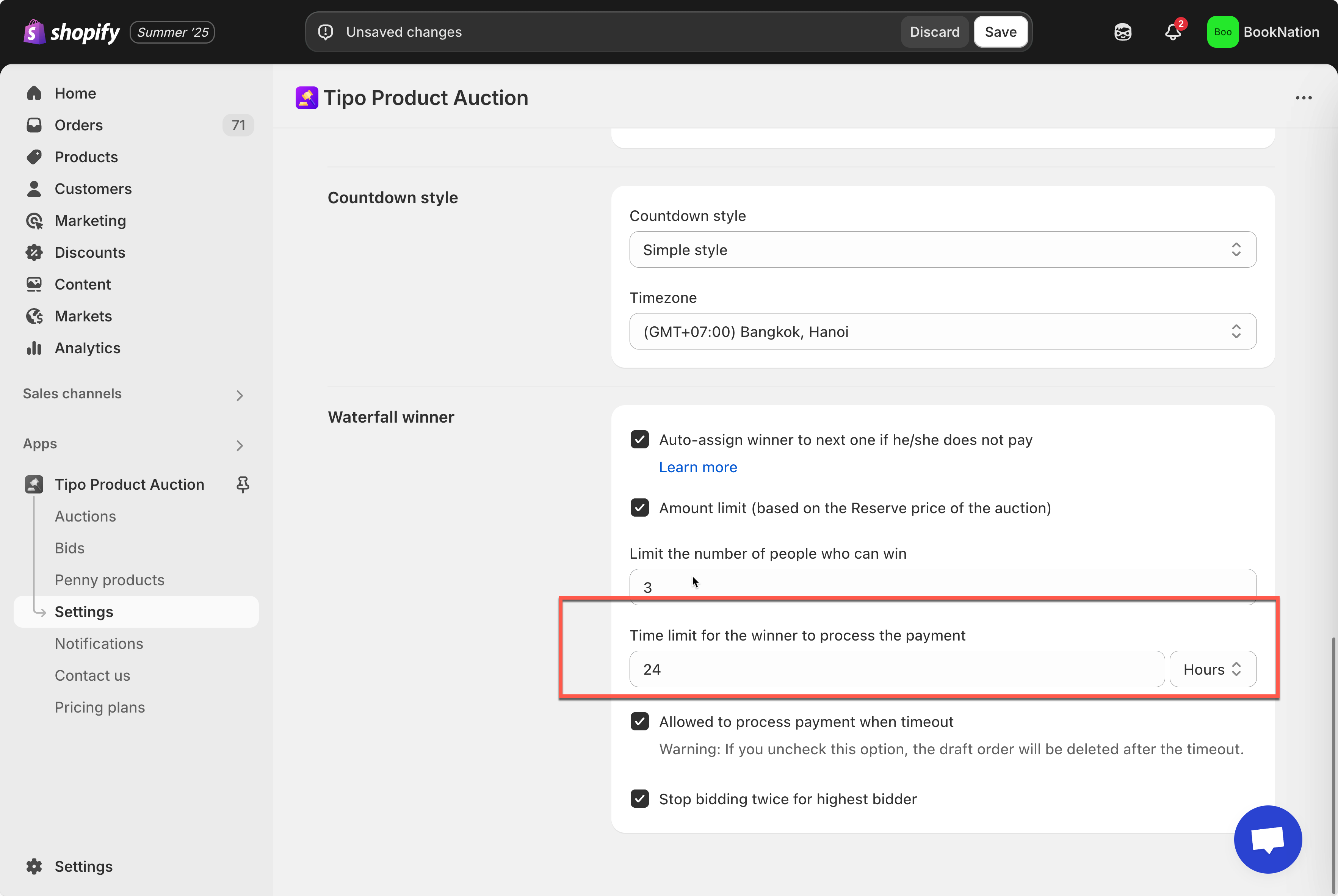Go to Orders in sidebar

click(79, 125)
